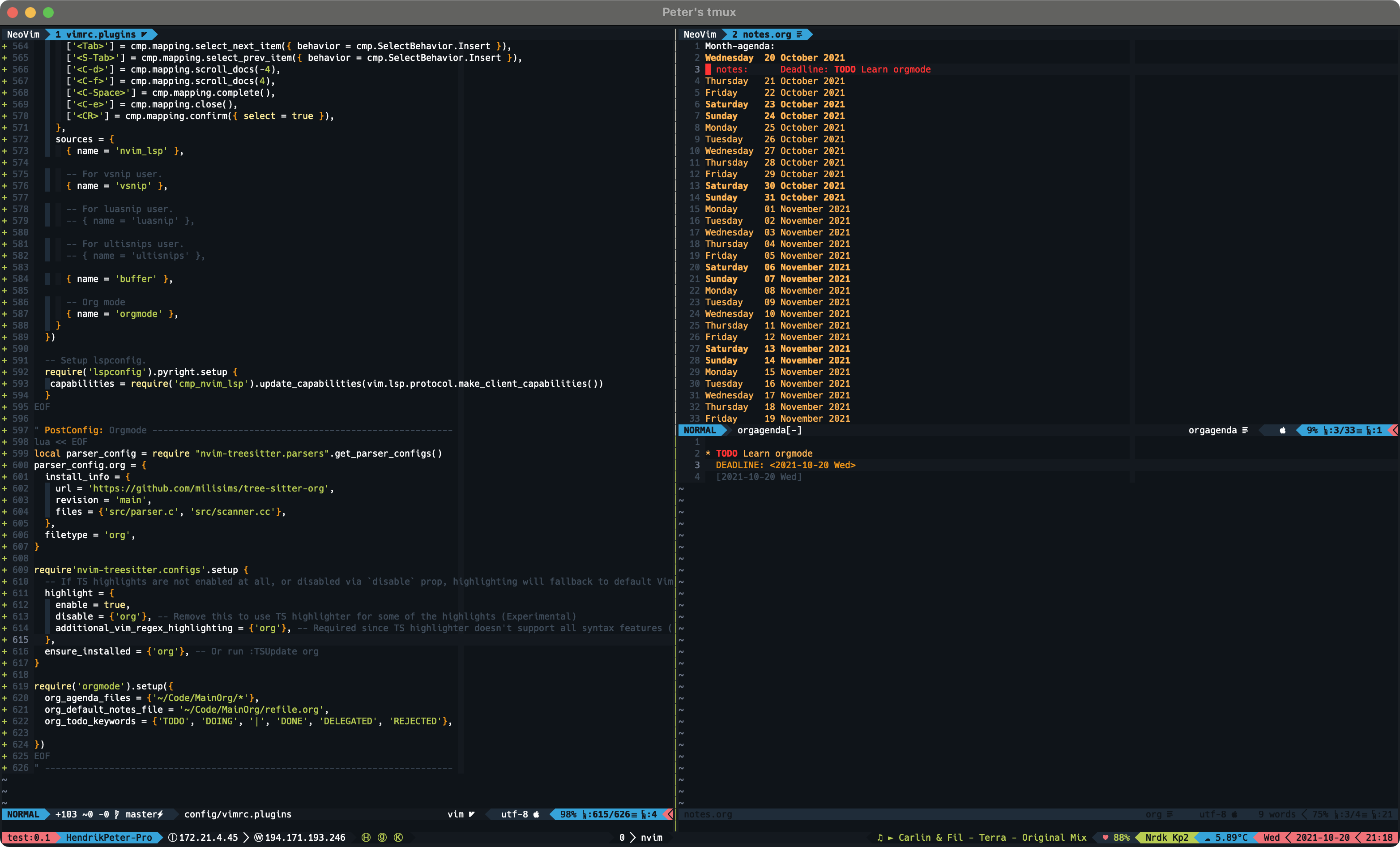Click the git branch icon before master

[117, 814]
